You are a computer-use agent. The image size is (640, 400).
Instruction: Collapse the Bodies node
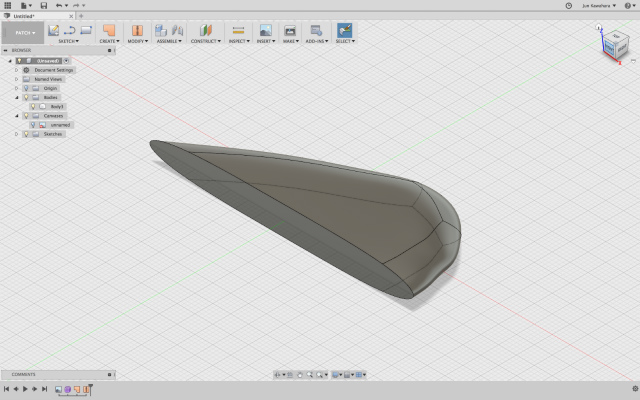(x=17, y=98)
